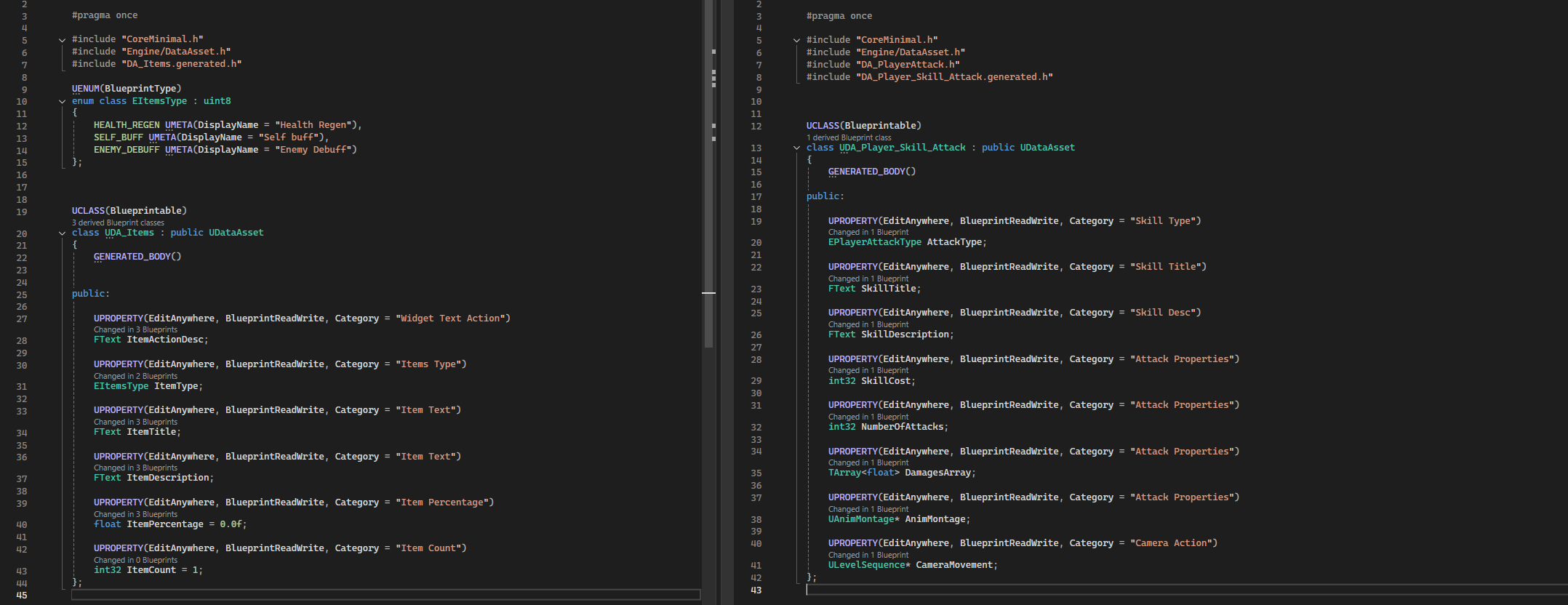Click the "DA_PlayerAttack.h" include string
The image size is (1568, 605).
pyautogui.click(x=908, y=65)
